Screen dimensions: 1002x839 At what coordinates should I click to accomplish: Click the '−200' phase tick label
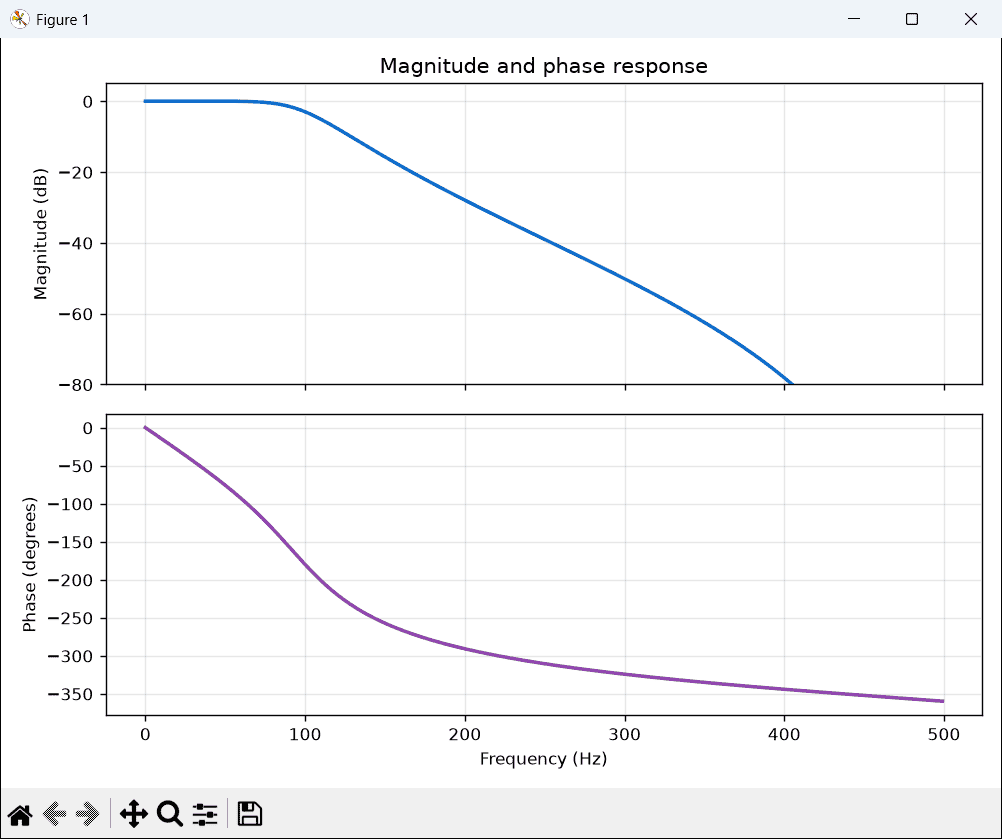[70, 580]
